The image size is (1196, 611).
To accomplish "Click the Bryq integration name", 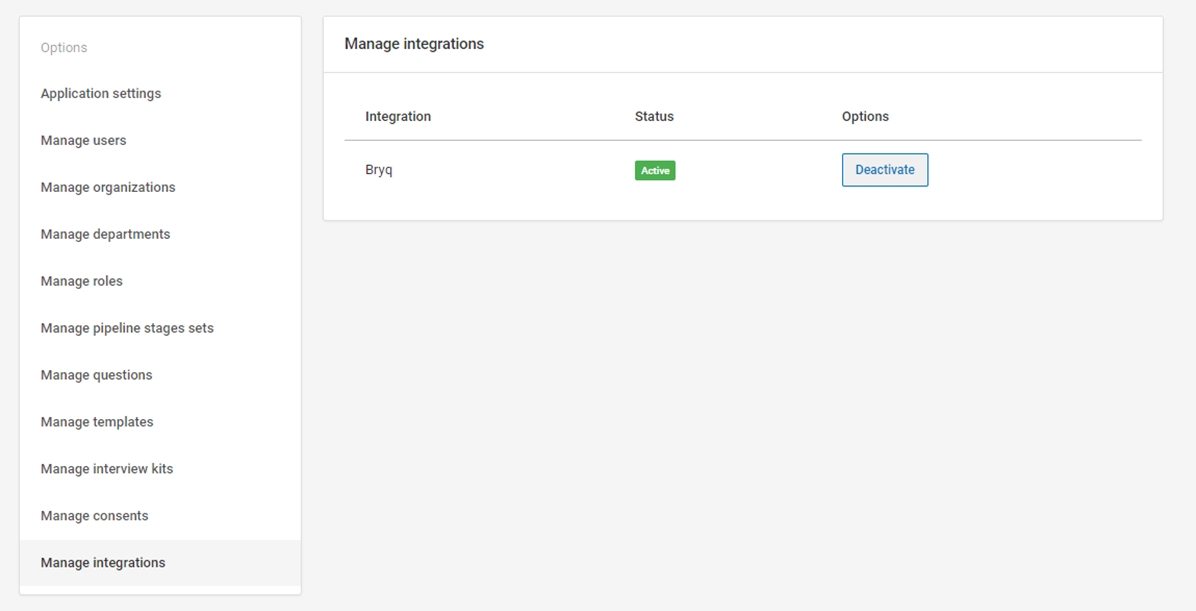I will (x=379, y=170).
